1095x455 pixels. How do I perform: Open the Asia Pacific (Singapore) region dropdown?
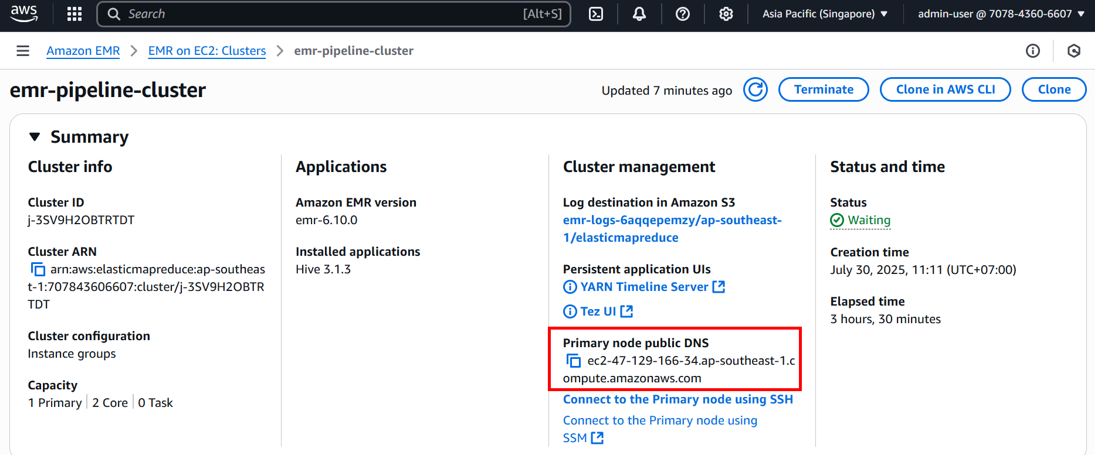(824, 14)
